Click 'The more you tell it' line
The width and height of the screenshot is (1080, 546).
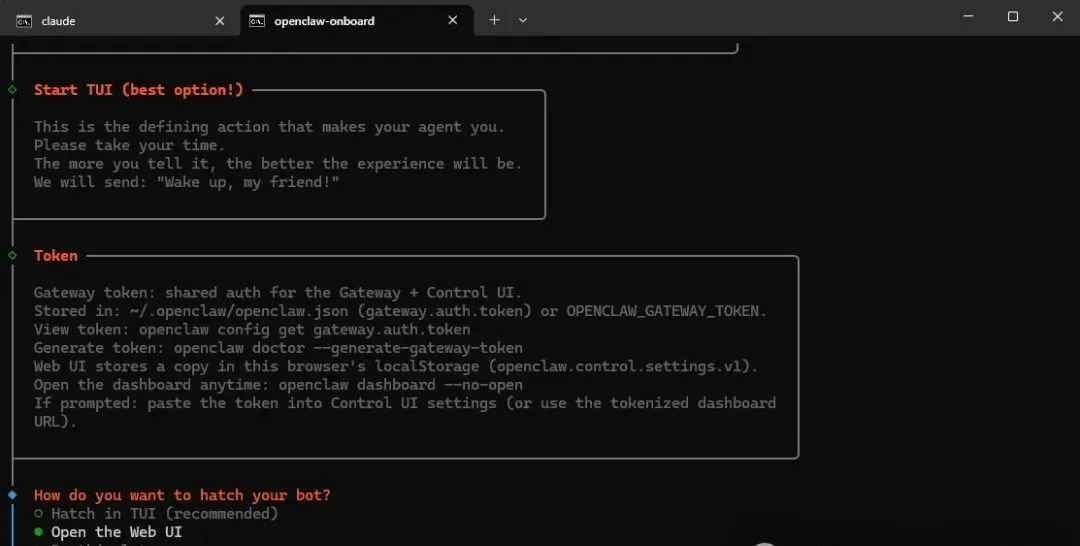tap(278, 164)
